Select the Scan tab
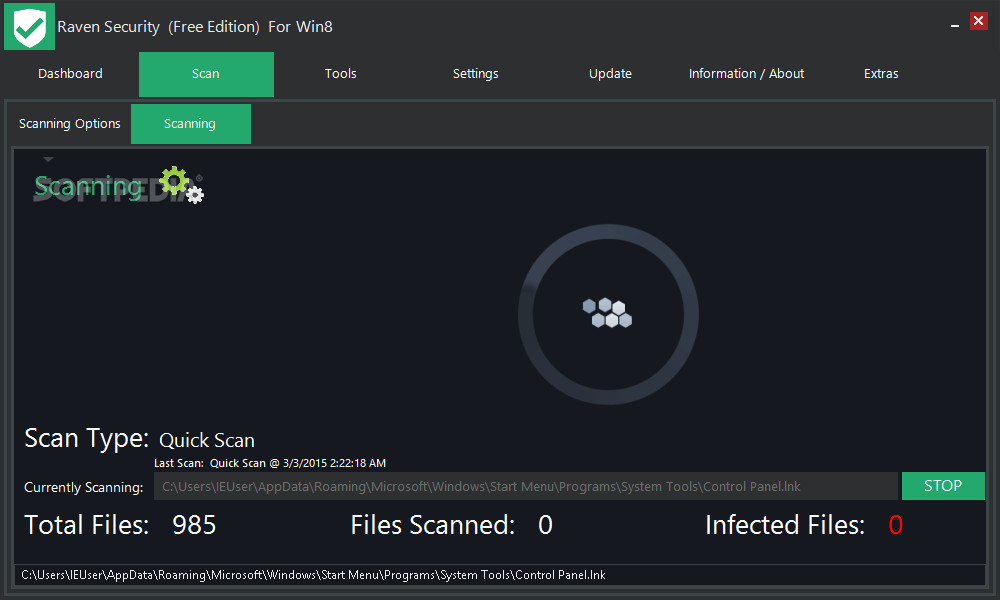1000x600 pixels. pos(206,74)
